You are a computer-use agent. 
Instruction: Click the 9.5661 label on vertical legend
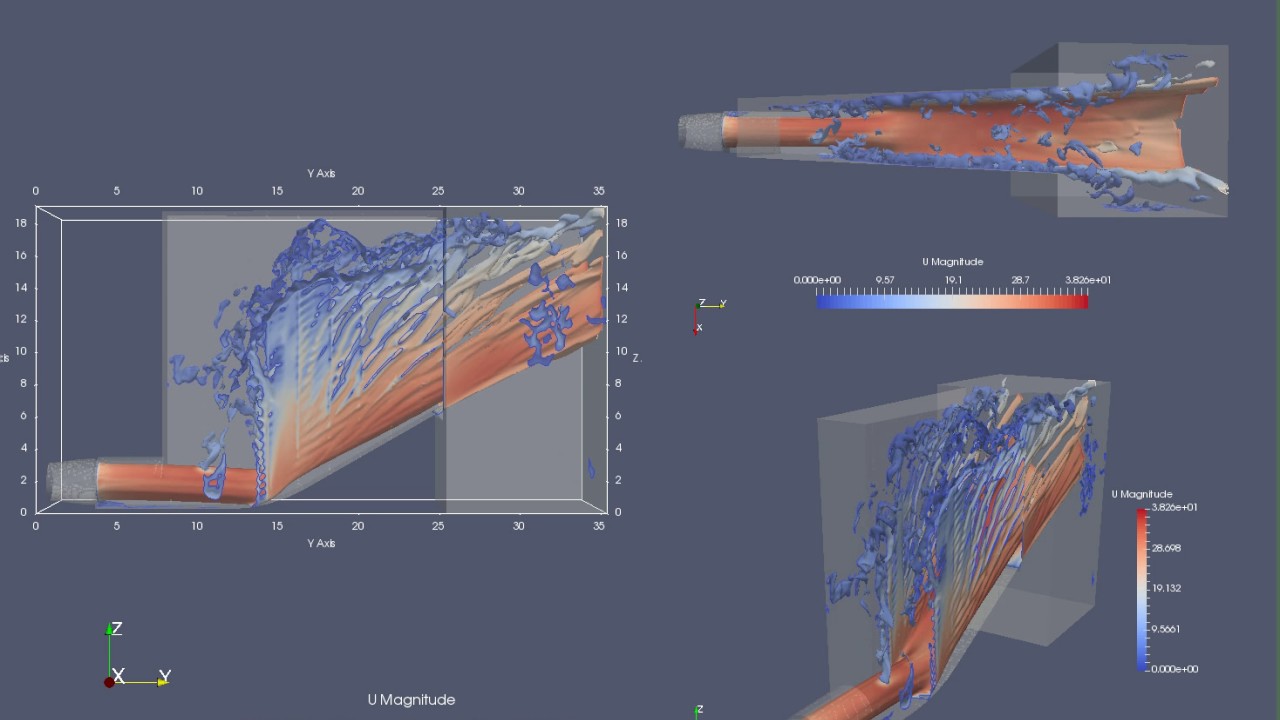1166,629
